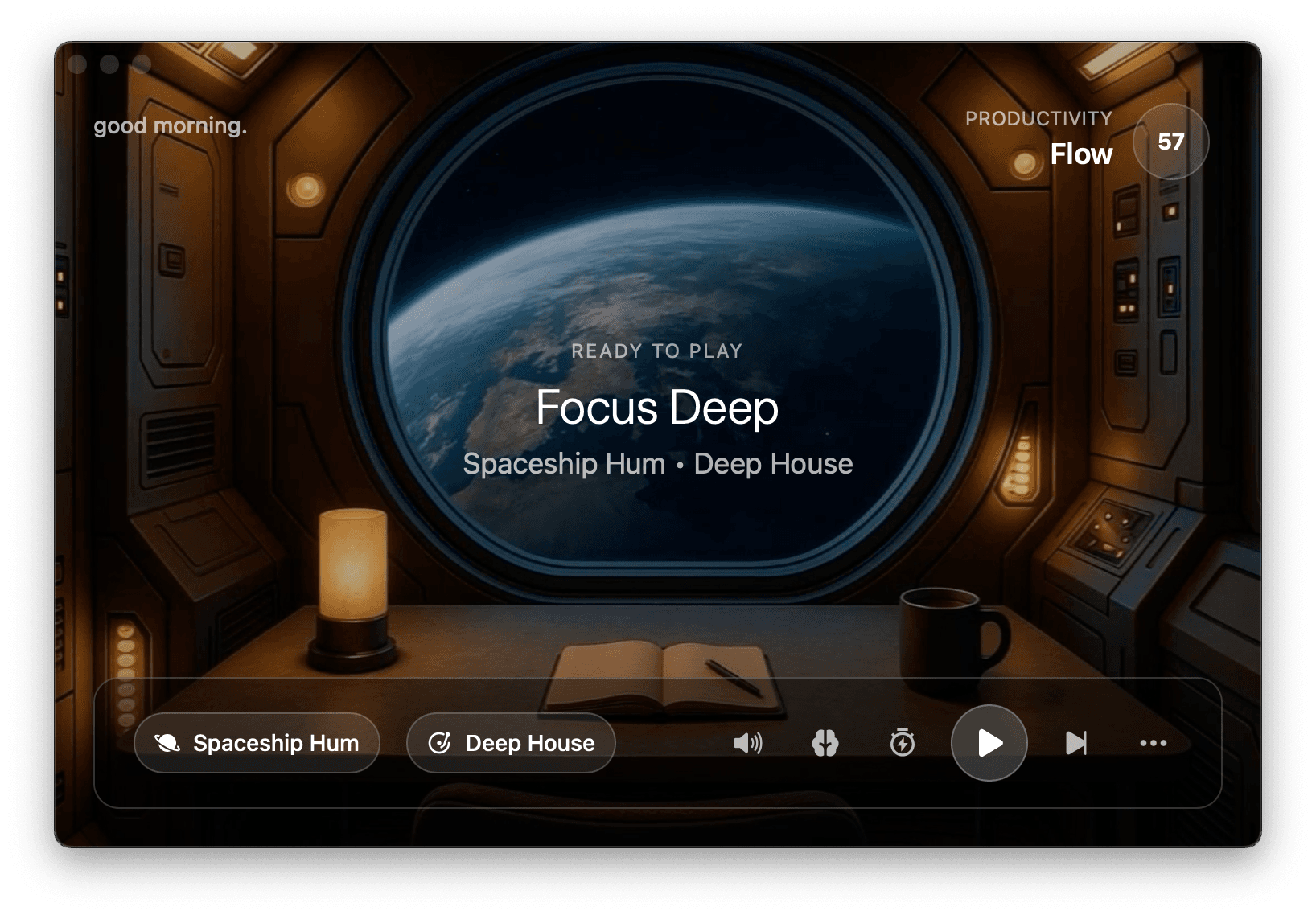This screenshot has width=1316, height=915.
Task: Open the Deep House genre selector
Action: [510, 743]
